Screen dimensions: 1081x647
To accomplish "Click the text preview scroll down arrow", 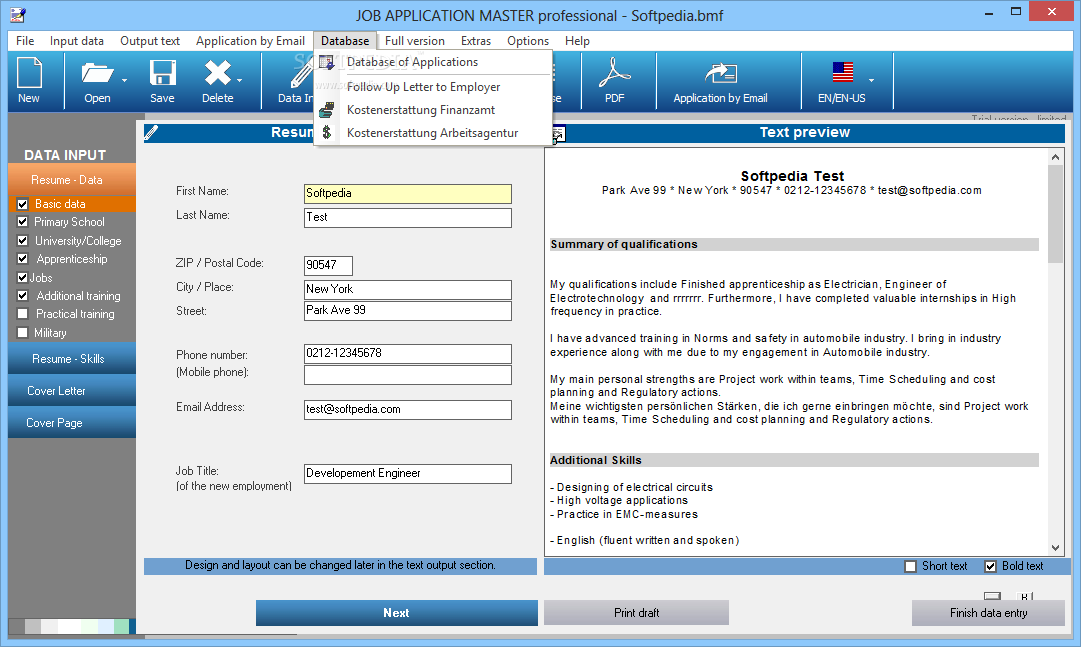I will [x=1055, y=548].
